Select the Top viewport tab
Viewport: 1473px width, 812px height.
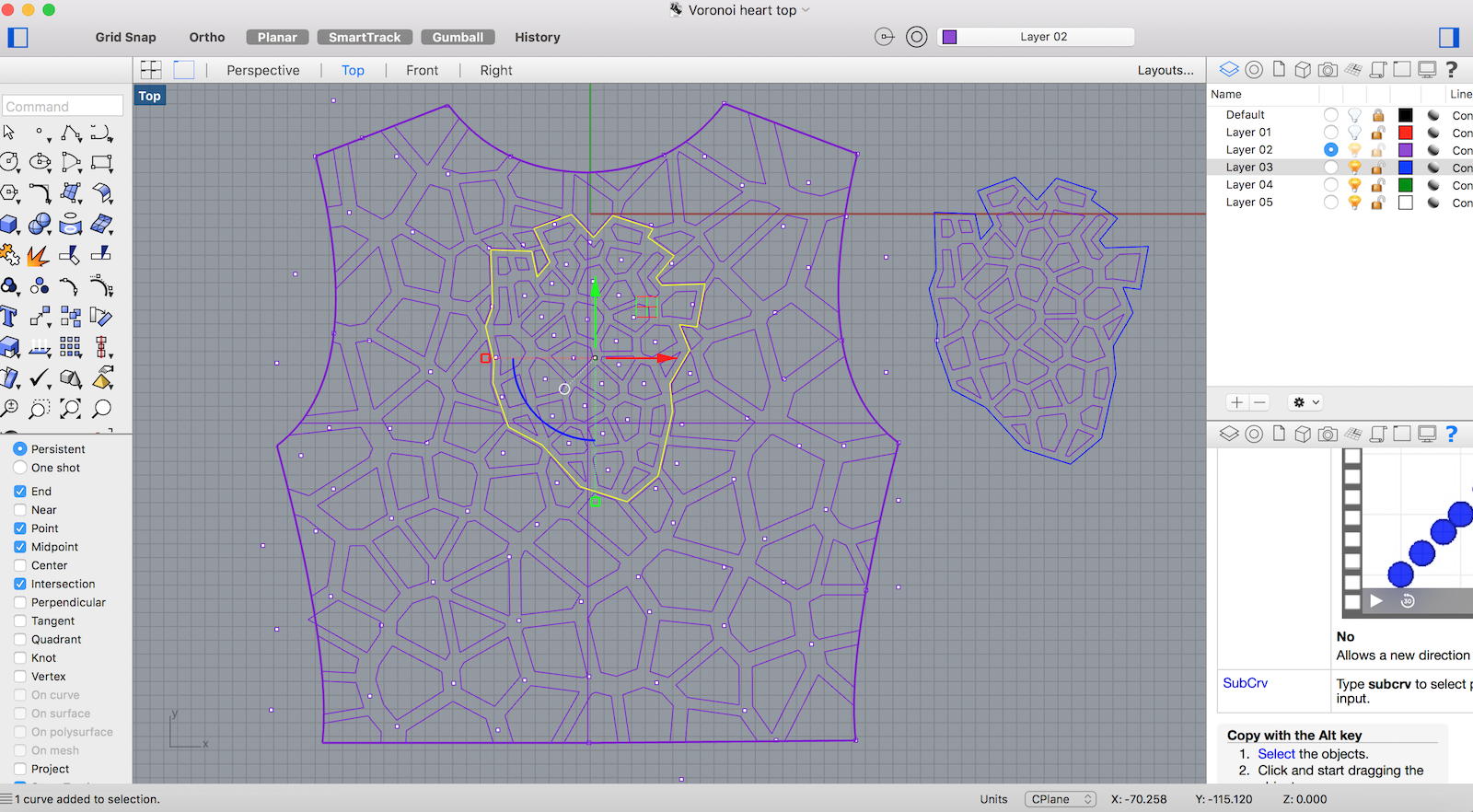[353, 70]
